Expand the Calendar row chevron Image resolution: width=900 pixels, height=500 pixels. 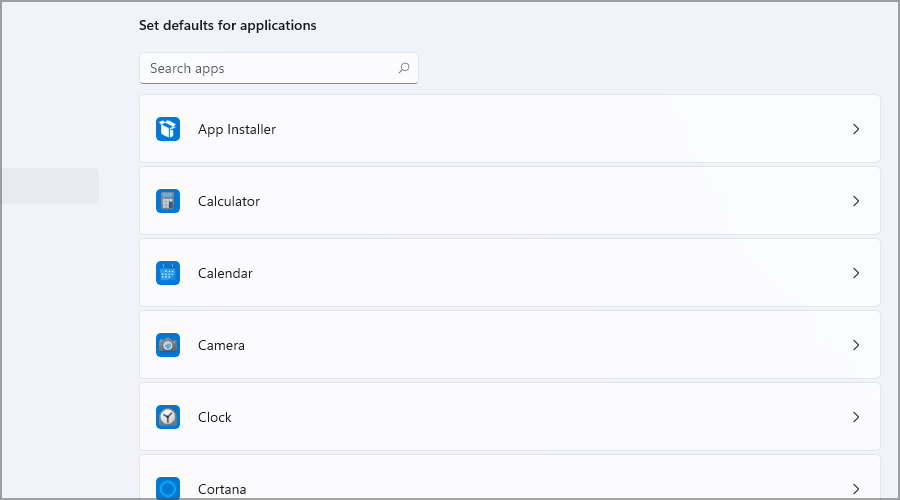[856, 273]
